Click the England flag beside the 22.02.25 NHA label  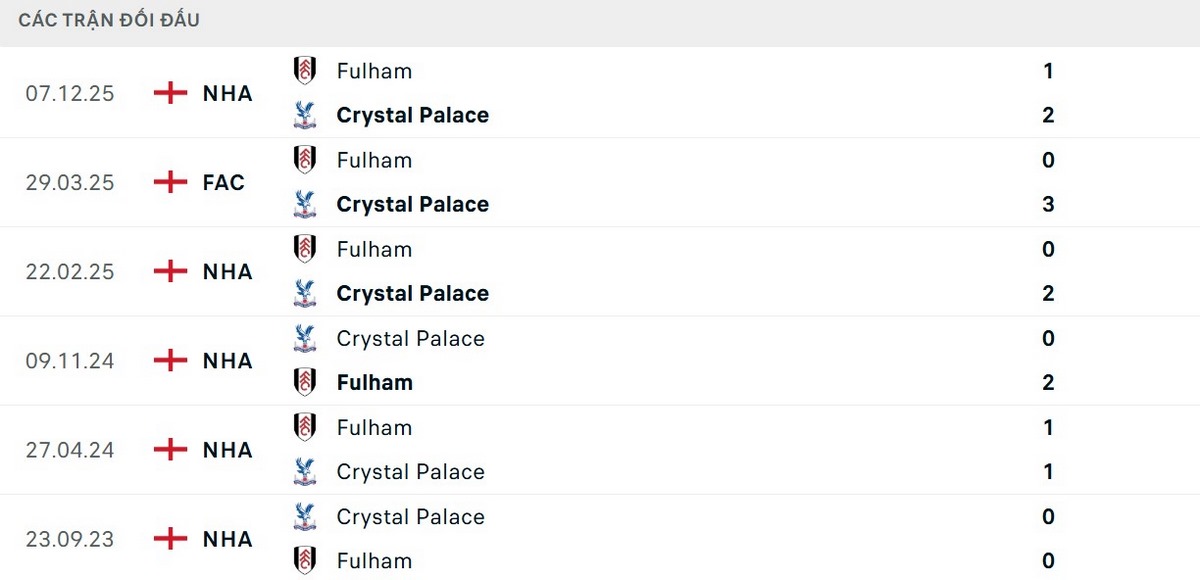(170, 271)
